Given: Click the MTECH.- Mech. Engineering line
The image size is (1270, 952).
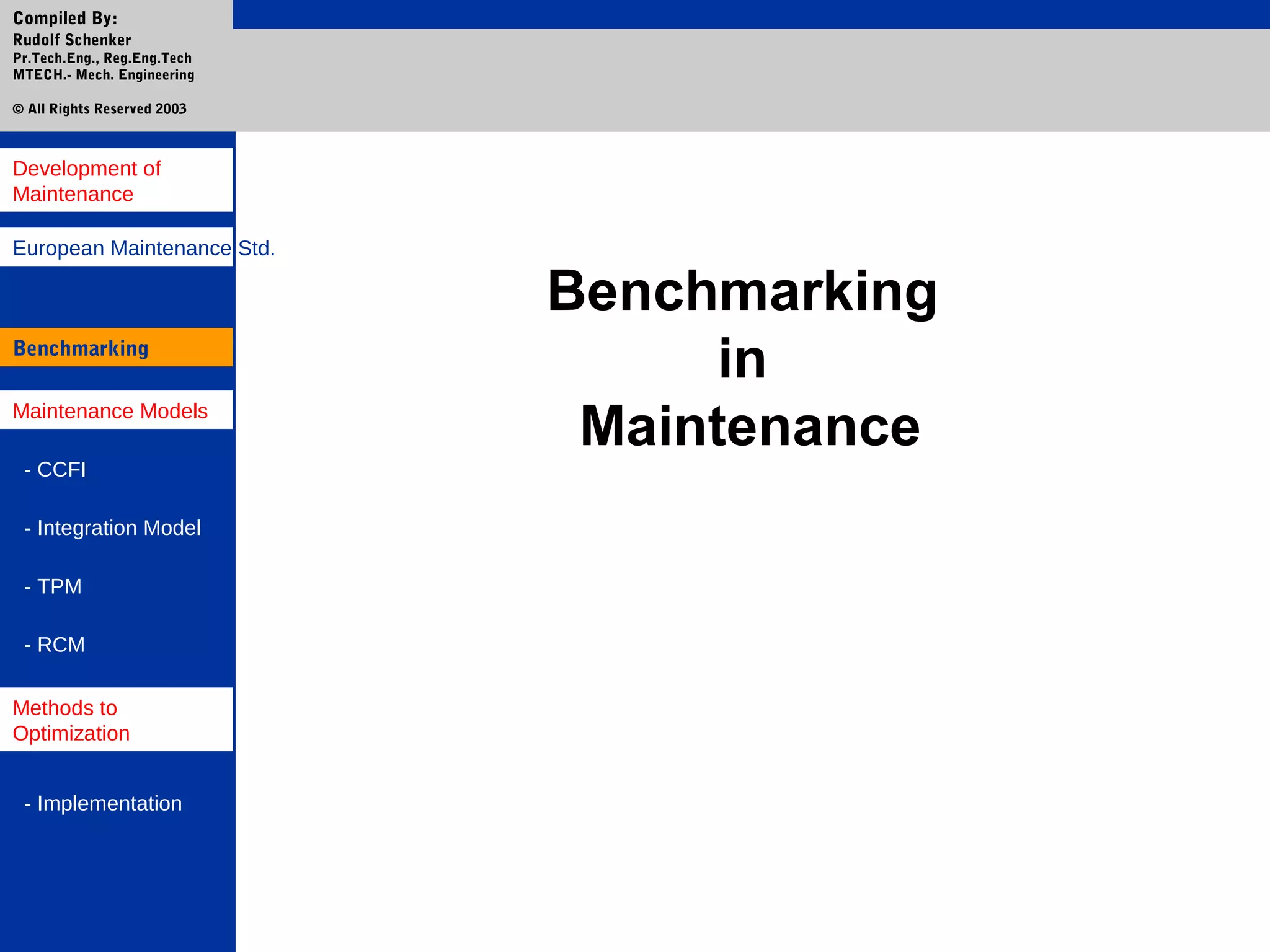Looking at the screenshot, I should tap(104, 75).
